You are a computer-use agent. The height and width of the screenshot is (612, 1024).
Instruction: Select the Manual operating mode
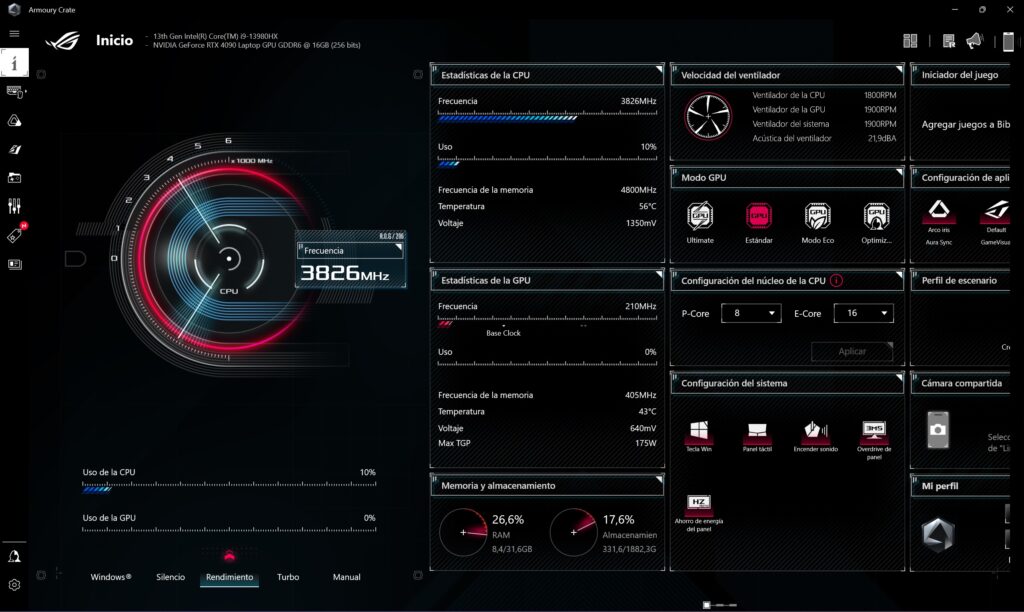[x=346, y=577]
